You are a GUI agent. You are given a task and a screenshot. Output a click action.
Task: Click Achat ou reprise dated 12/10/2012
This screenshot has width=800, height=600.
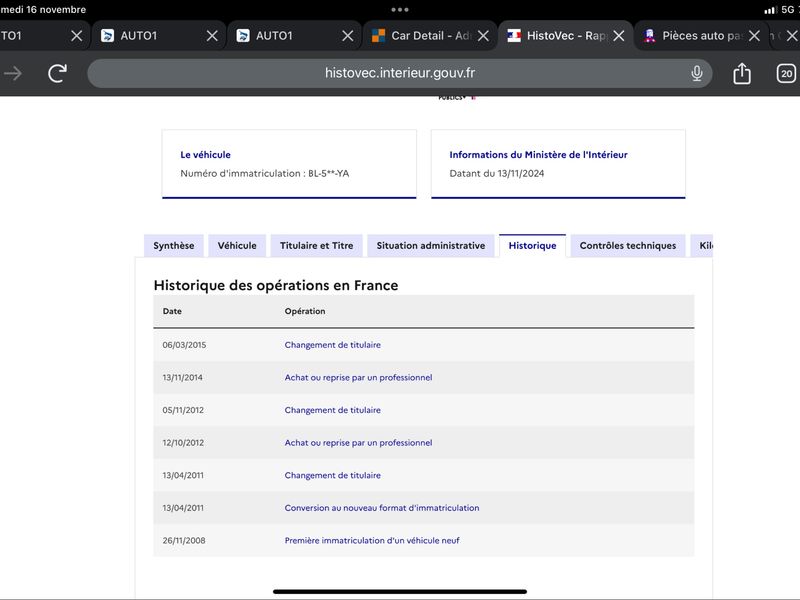coord(358,443)
